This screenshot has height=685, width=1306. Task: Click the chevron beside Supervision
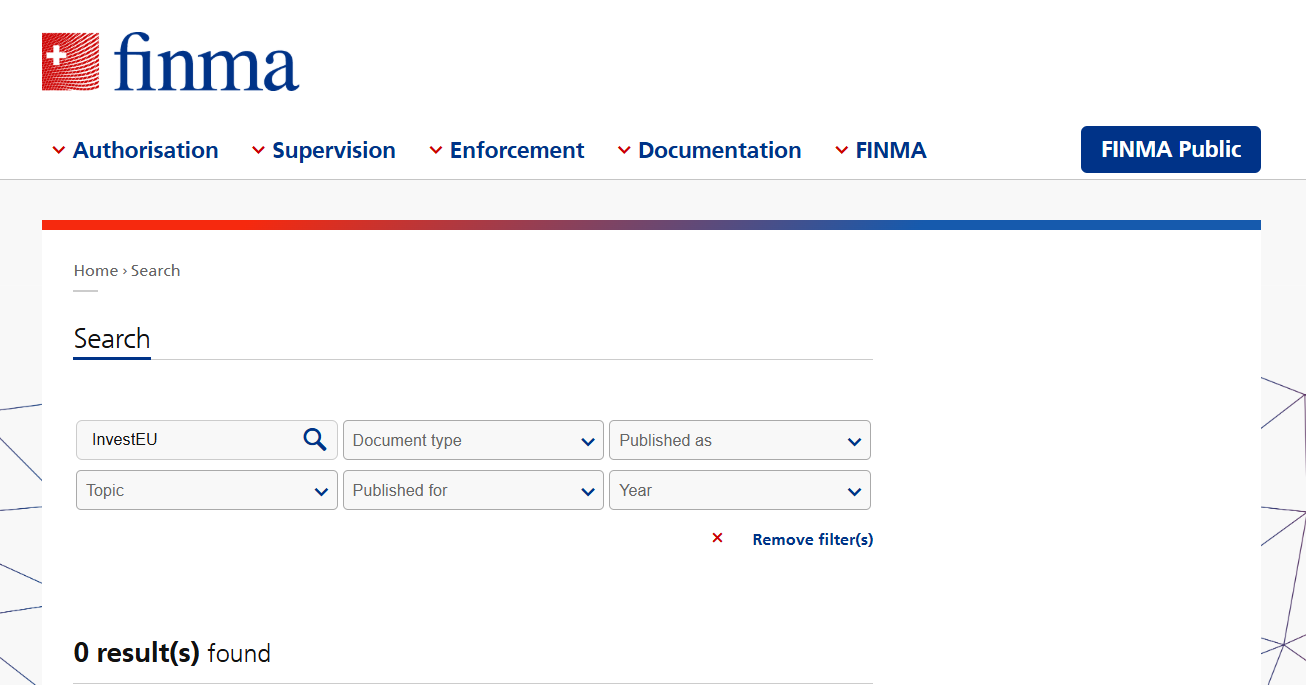(259, 151)
